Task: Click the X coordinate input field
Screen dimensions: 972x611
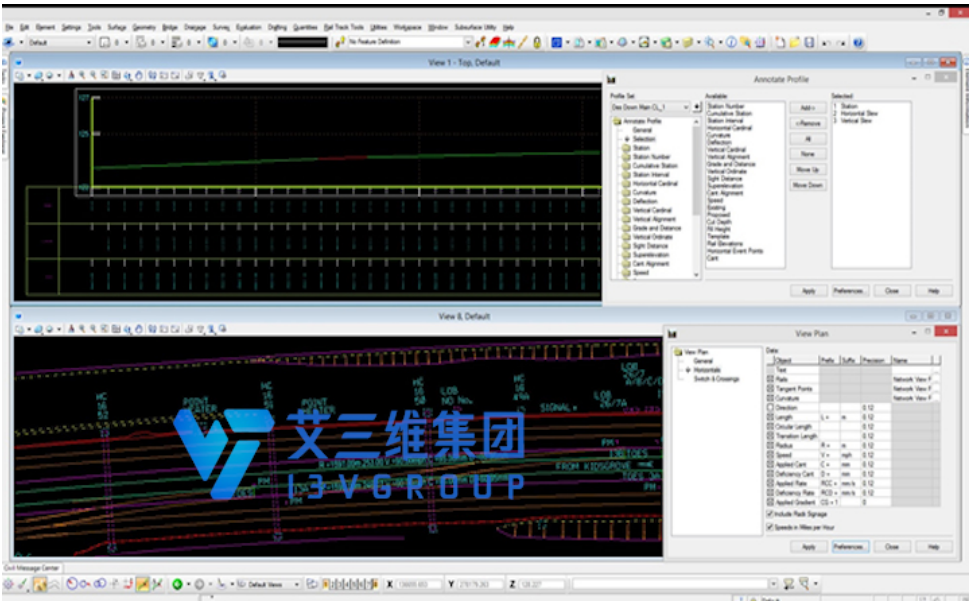Action: [x=419, y=584]
